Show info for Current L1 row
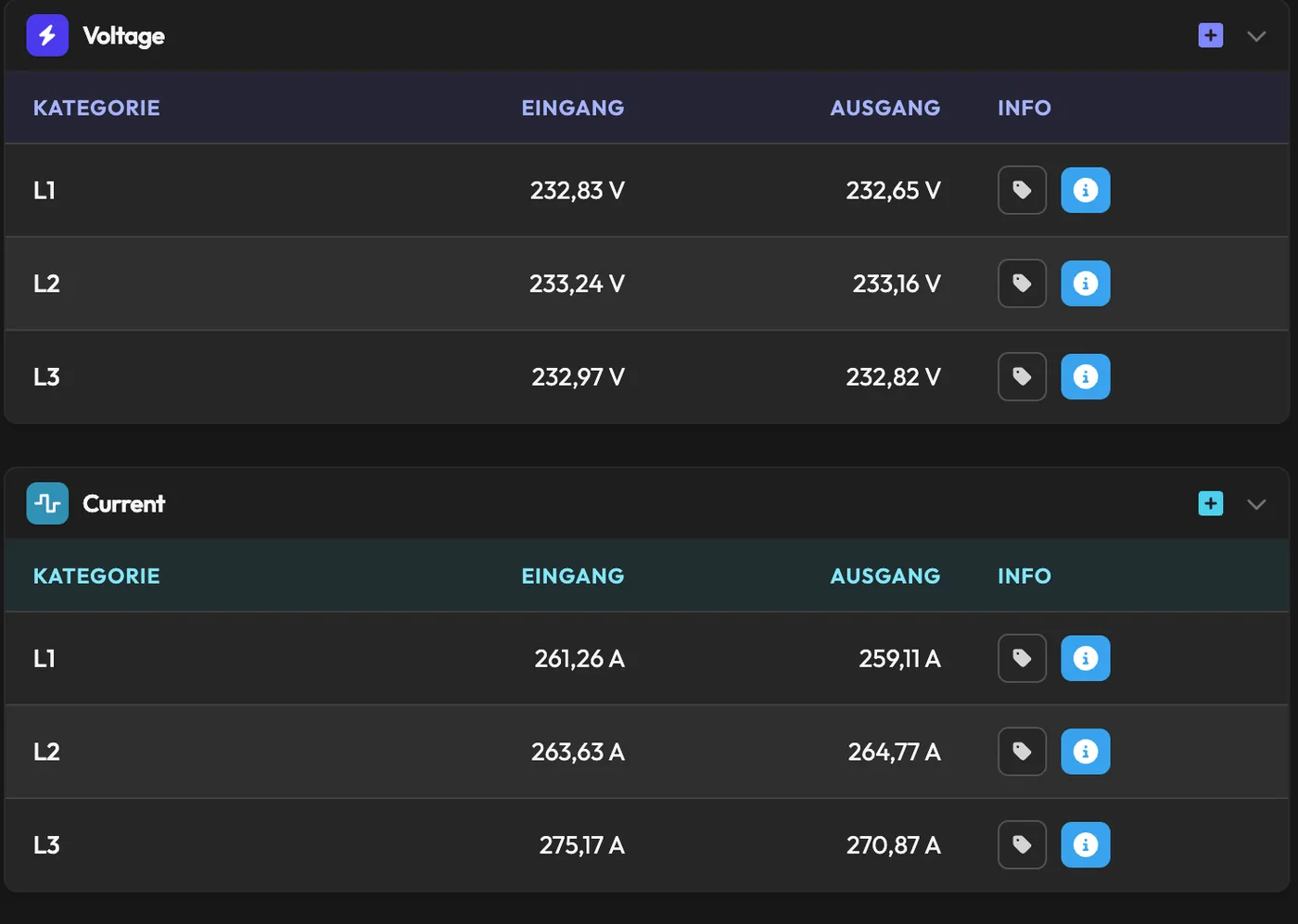This screenshot has width=1298, height=924. coord(1086,658)
